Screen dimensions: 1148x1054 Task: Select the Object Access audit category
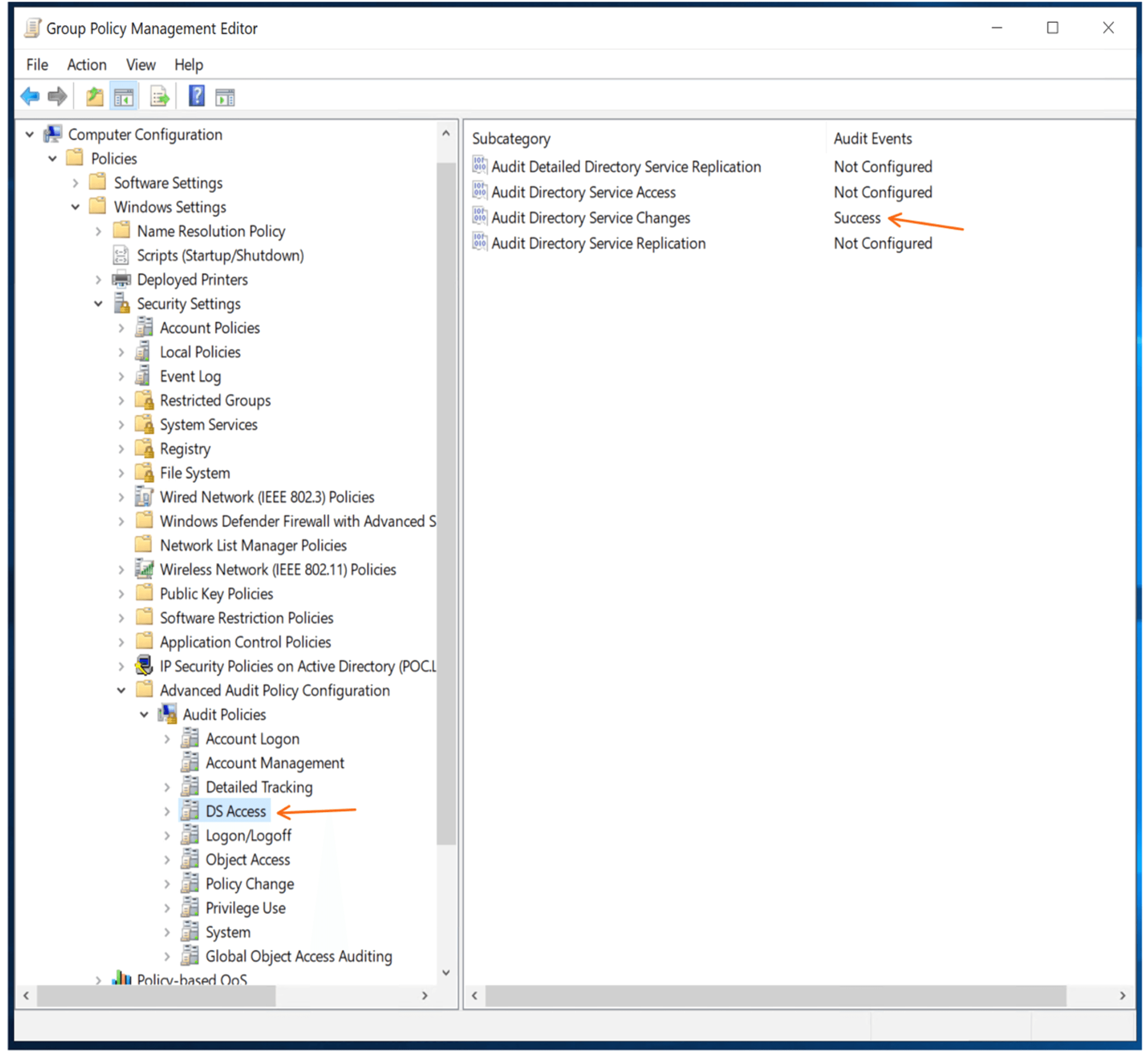click(x=248, y=860)
